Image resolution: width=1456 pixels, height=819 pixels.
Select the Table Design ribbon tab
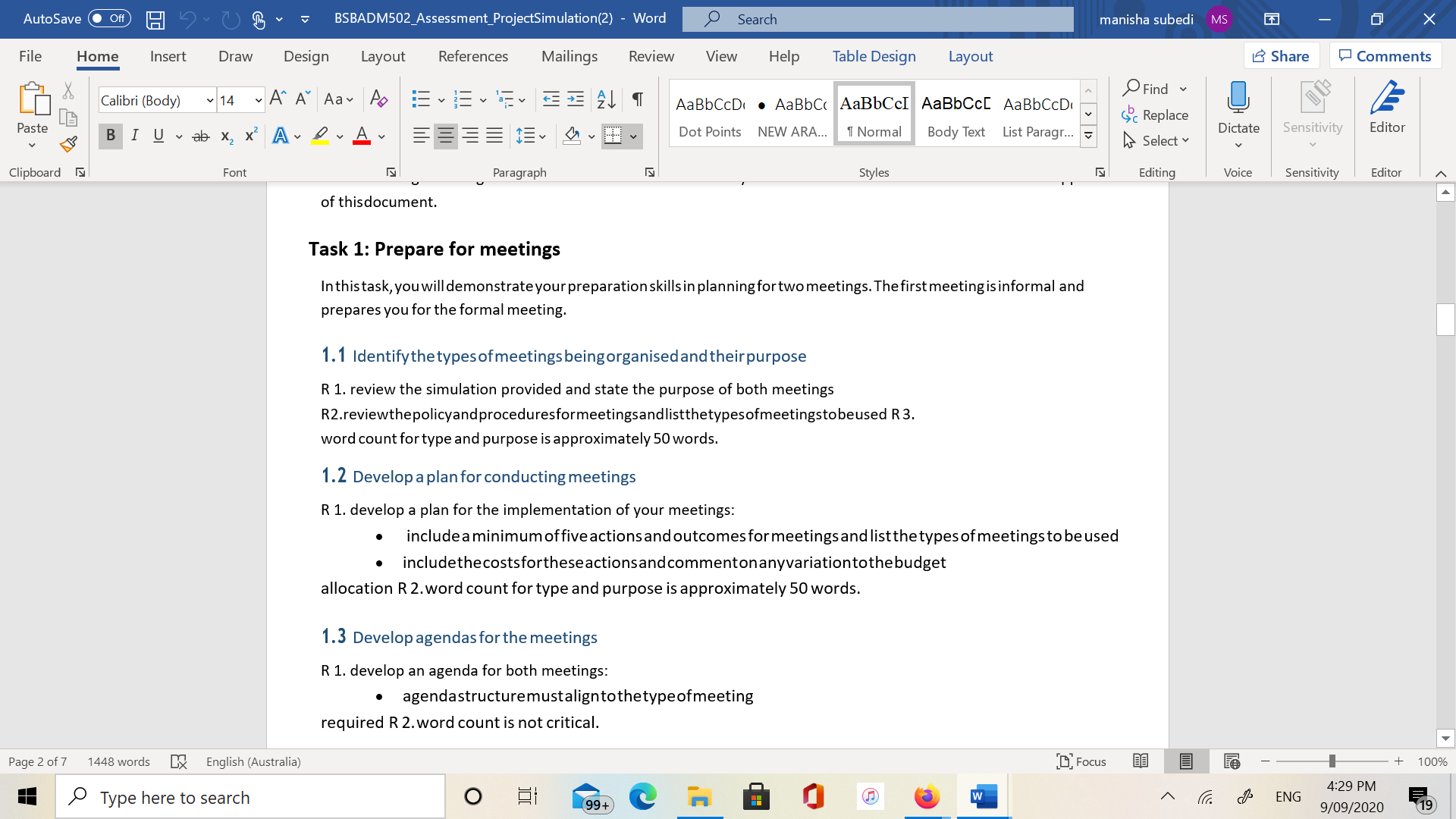point(873,56)
